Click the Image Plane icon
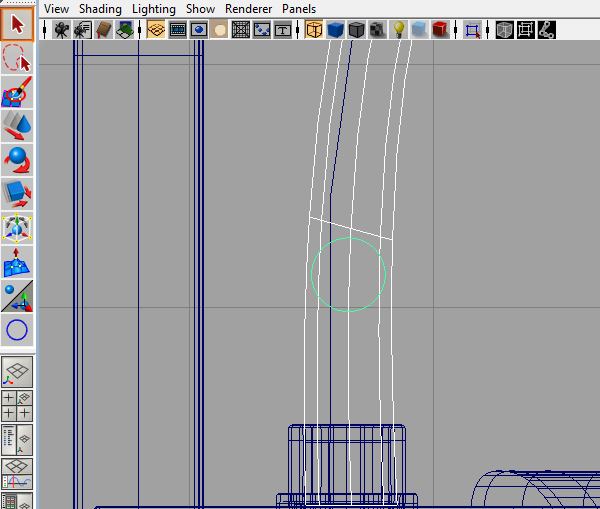The height and width of the screenshot is (509, 600). [x=125, y=30]
